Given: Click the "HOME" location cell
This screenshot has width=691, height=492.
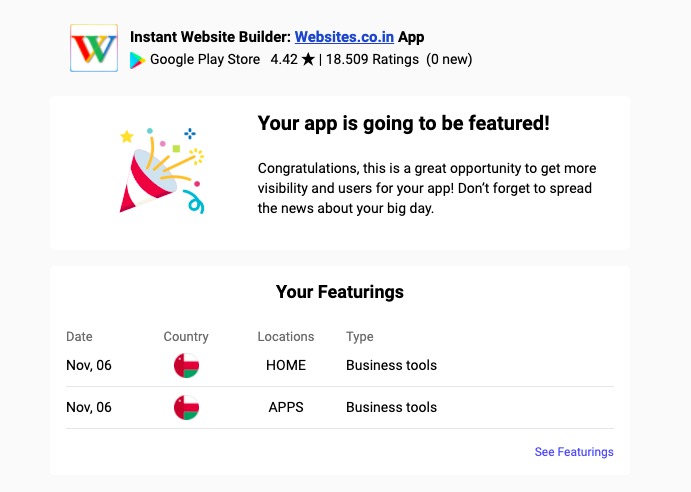Looking at the screenshot, I should coord(286,365).
